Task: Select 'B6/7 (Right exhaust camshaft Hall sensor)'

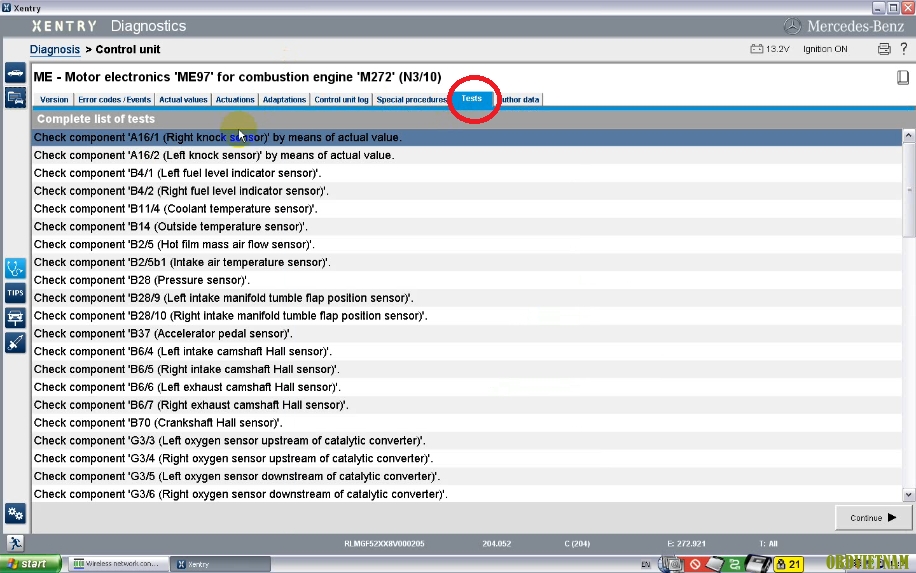Action: tap(467, 405)
